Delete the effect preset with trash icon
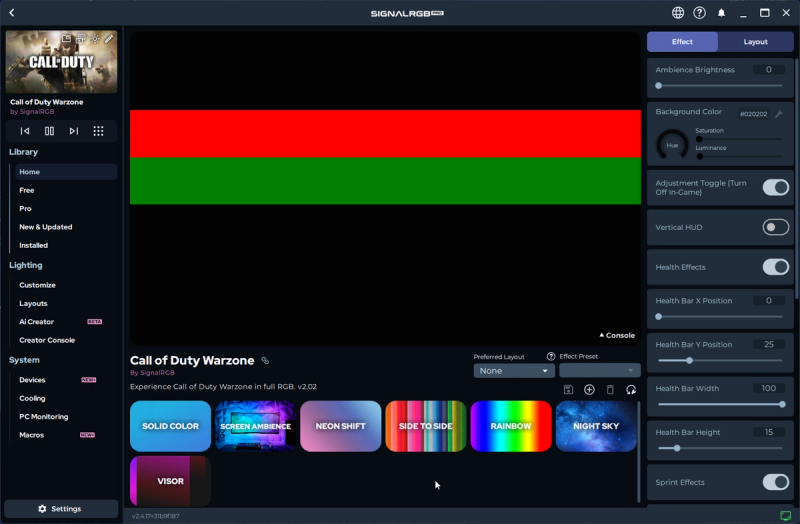800x524 pixels. [610, 389]
